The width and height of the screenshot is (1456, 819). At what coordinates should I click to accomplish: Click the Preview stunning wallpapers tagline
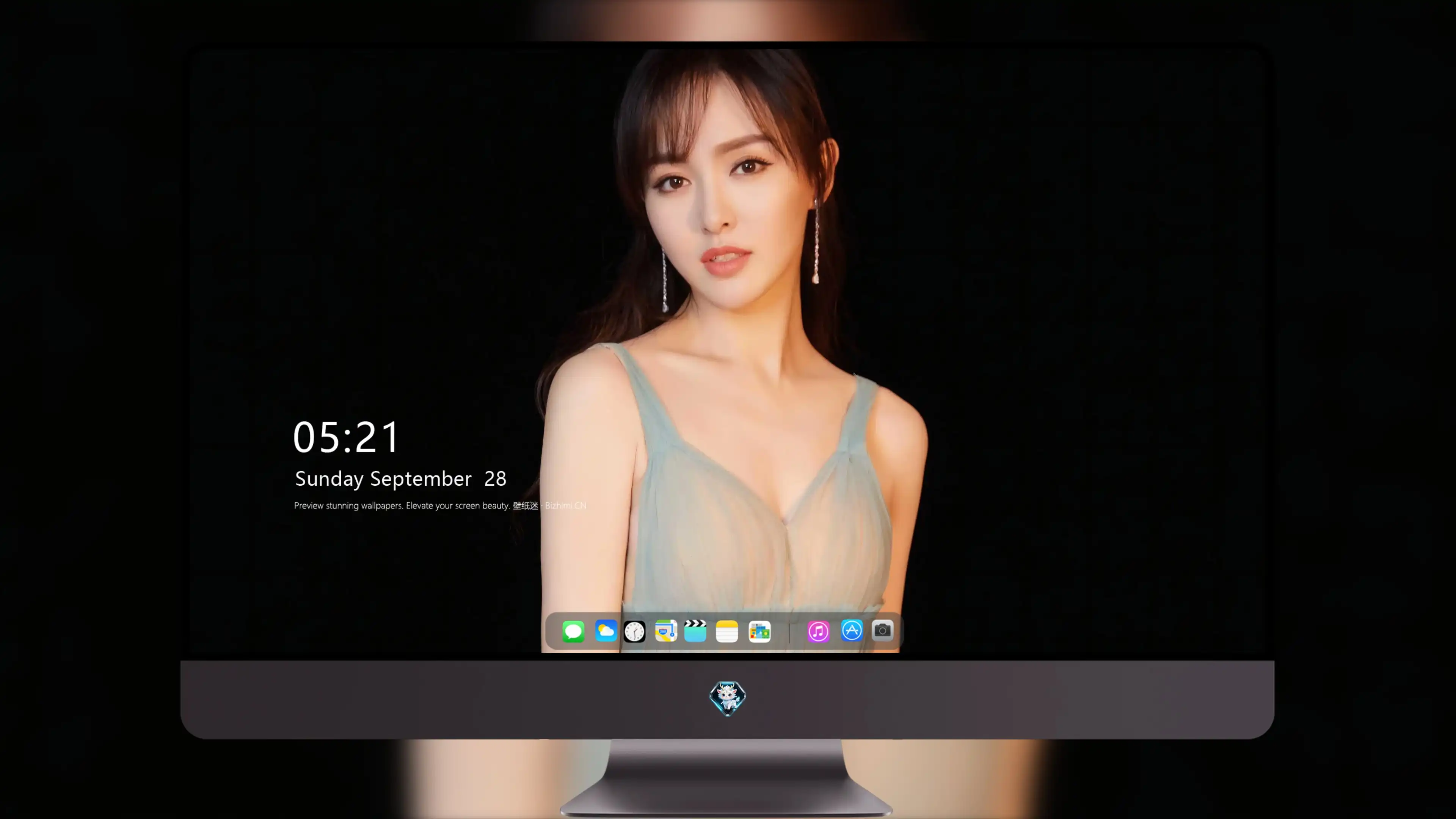(440, 505)
